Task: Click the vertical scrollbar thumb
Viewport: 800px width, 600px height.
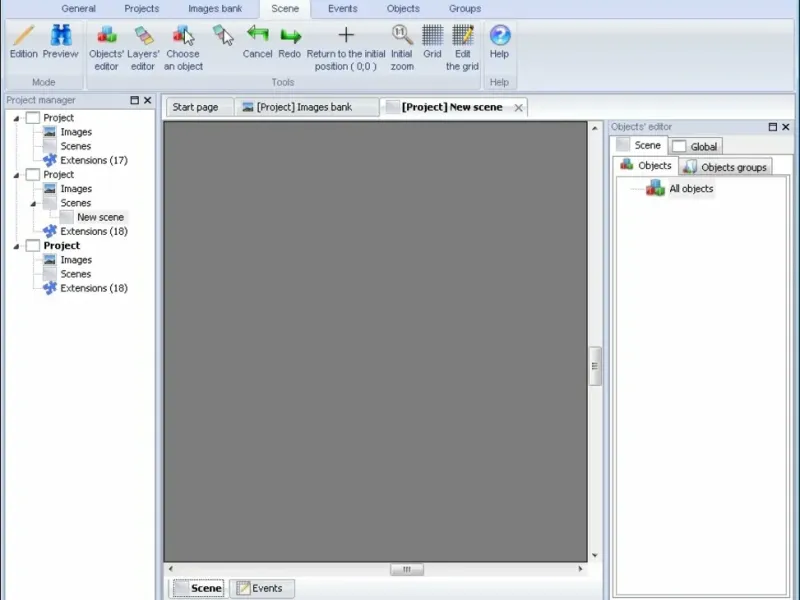Action: point(595,366)
